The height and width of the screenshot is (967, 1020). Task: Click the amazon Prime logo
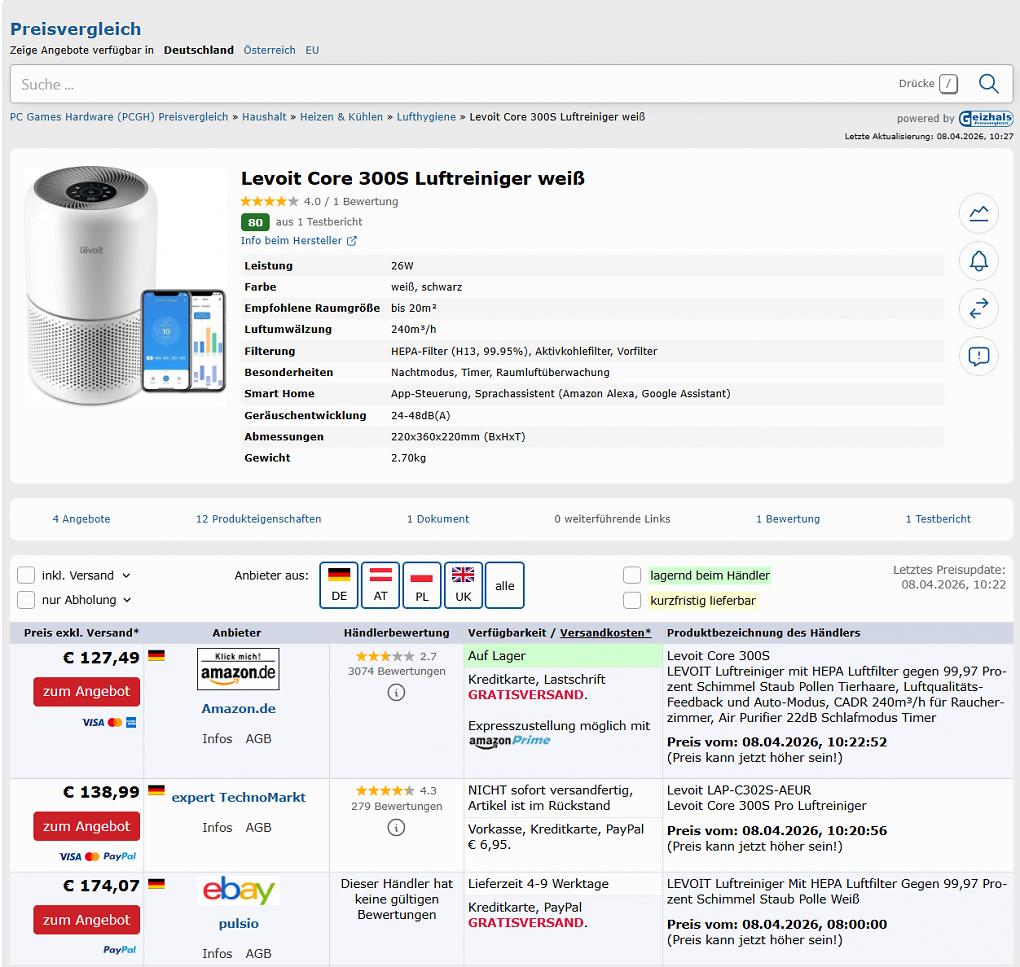(509, 741)
